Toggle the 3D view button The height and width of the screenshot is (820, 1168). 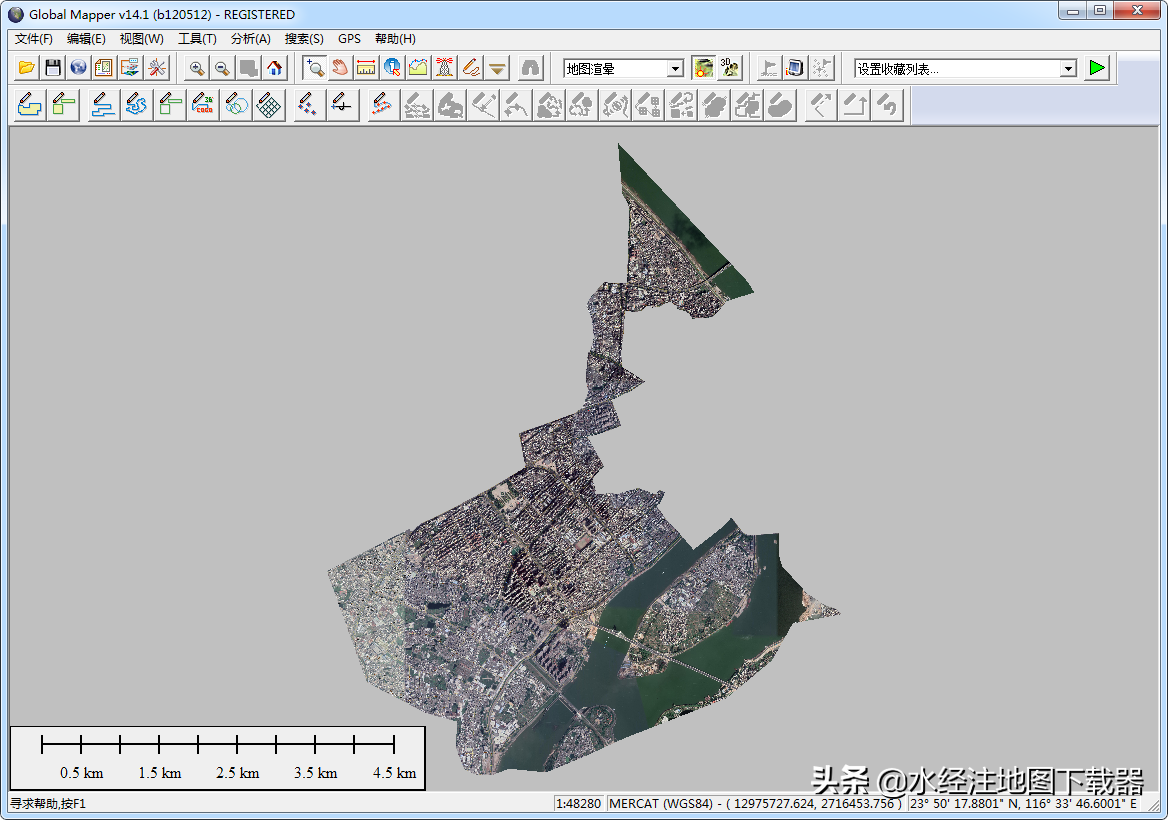(x=730, y=68)
